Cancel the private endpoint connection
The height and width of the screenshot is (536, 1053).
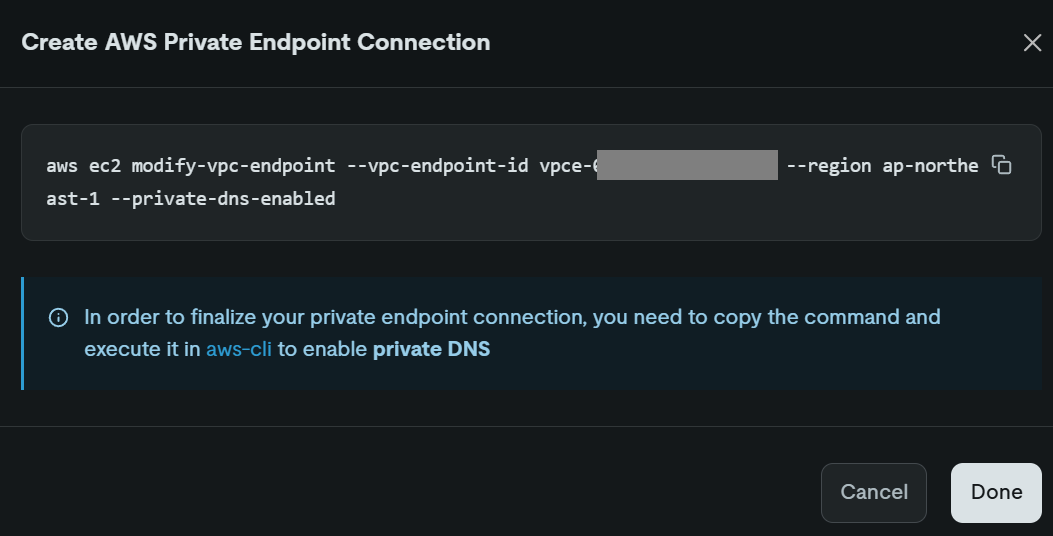coord(874,492)
